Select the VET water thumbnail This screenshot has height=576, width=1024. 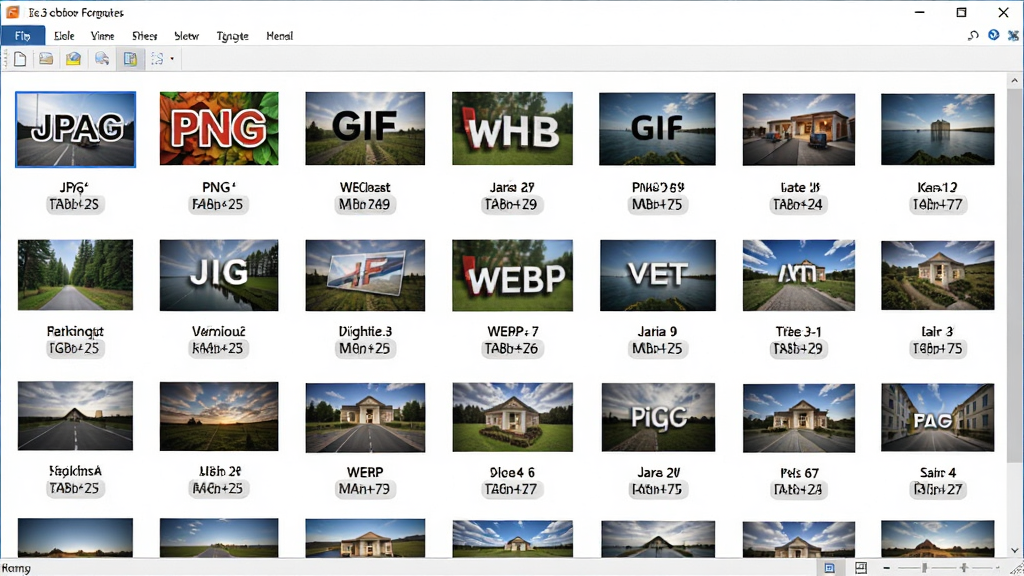point(657,275)
